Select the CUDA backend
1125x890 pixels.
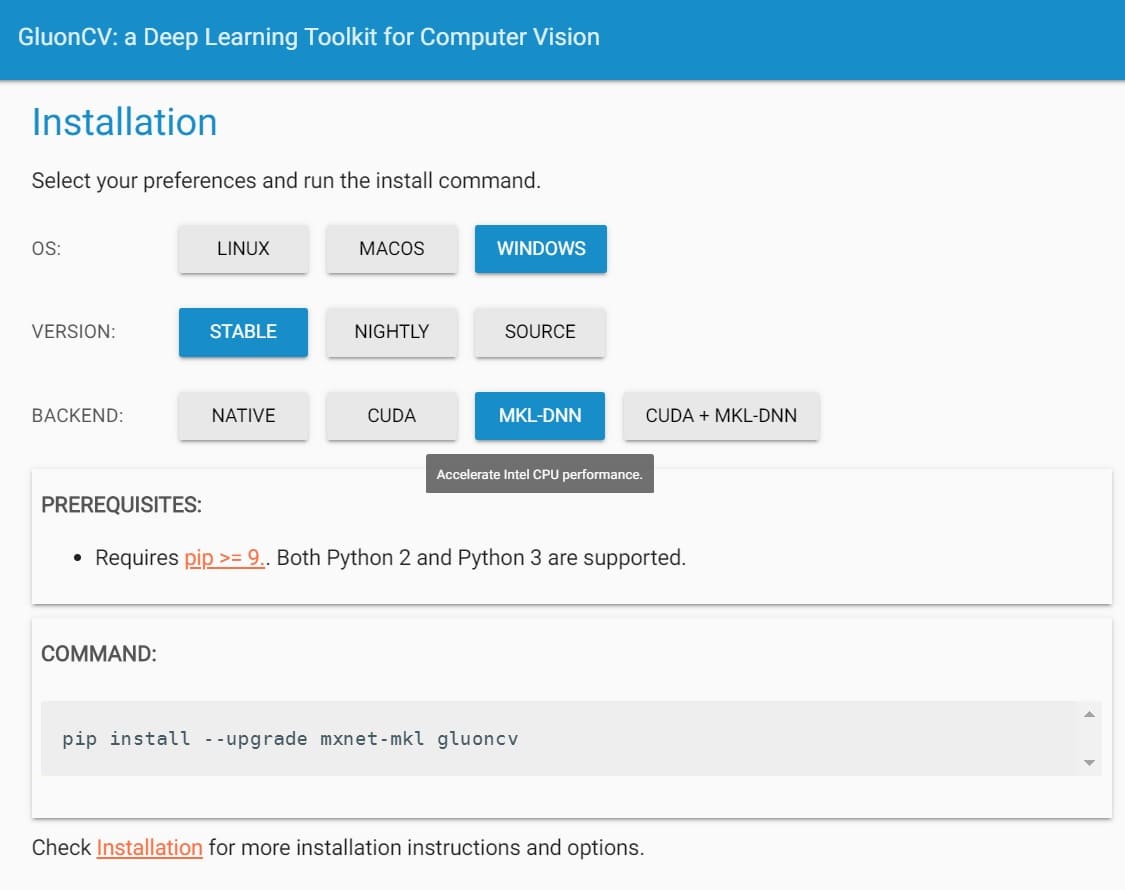click(391, 415)
